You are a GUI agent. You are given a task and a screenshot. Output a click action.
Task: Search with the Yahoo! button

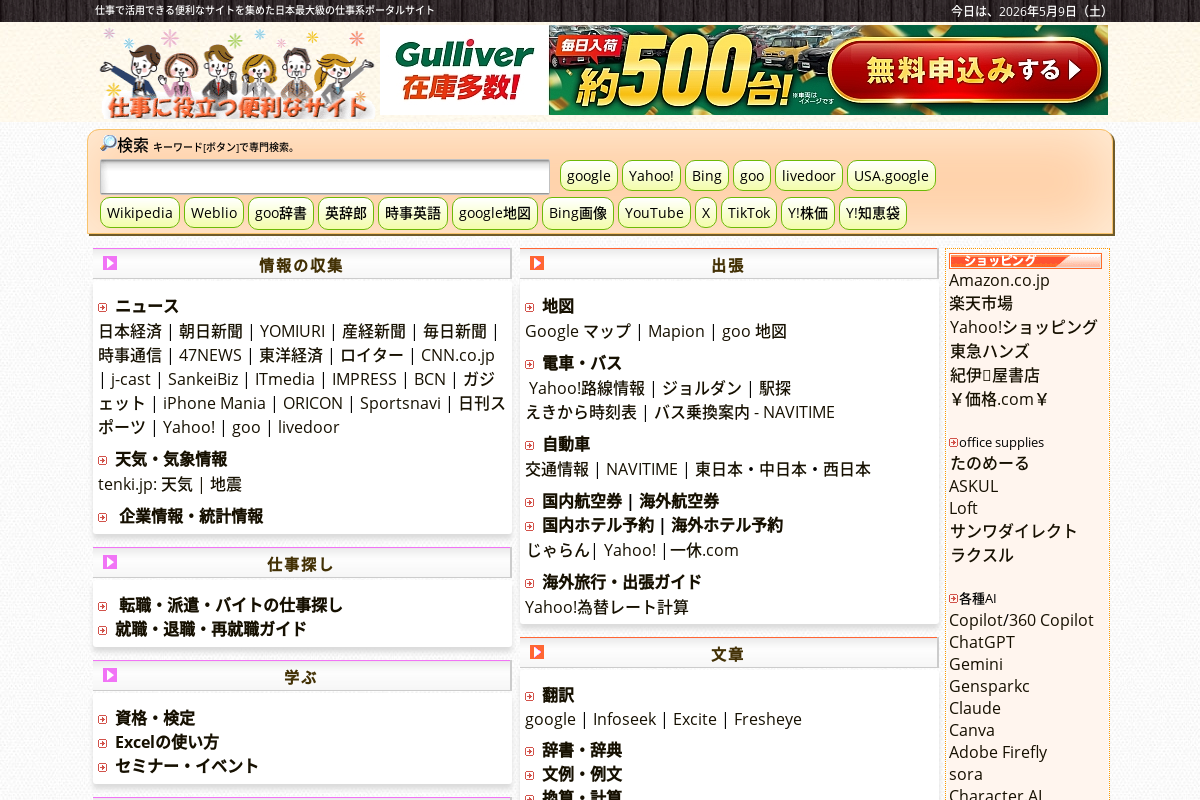[x=651, y=176]
